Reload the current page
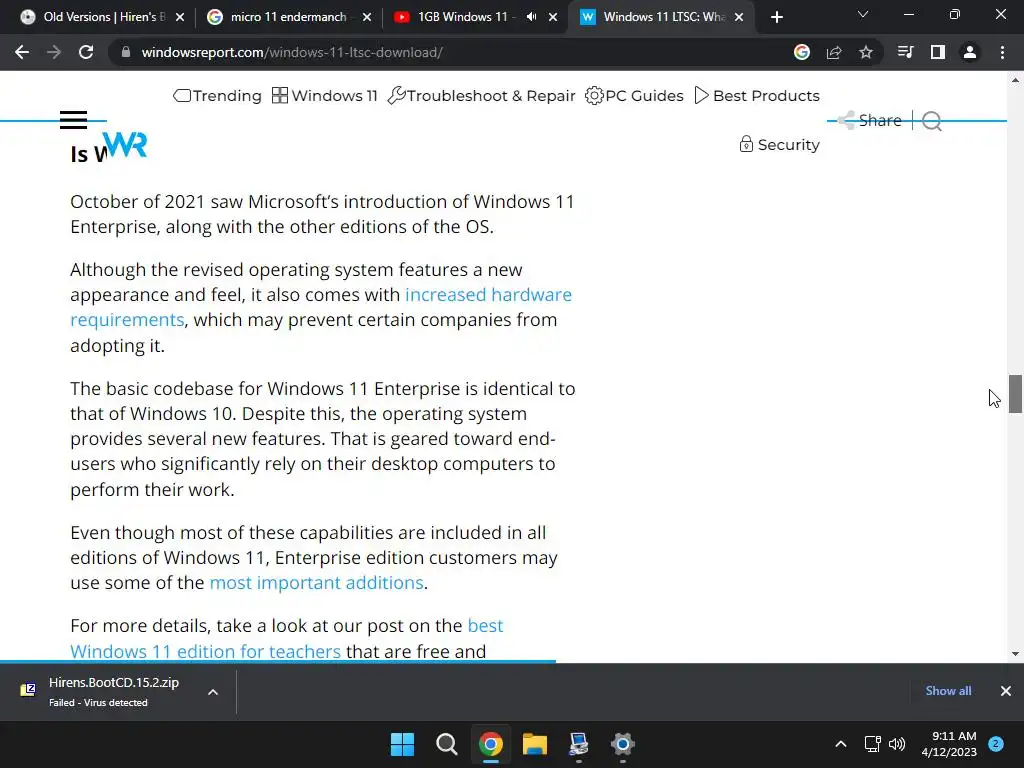 (x=86, y=52)
